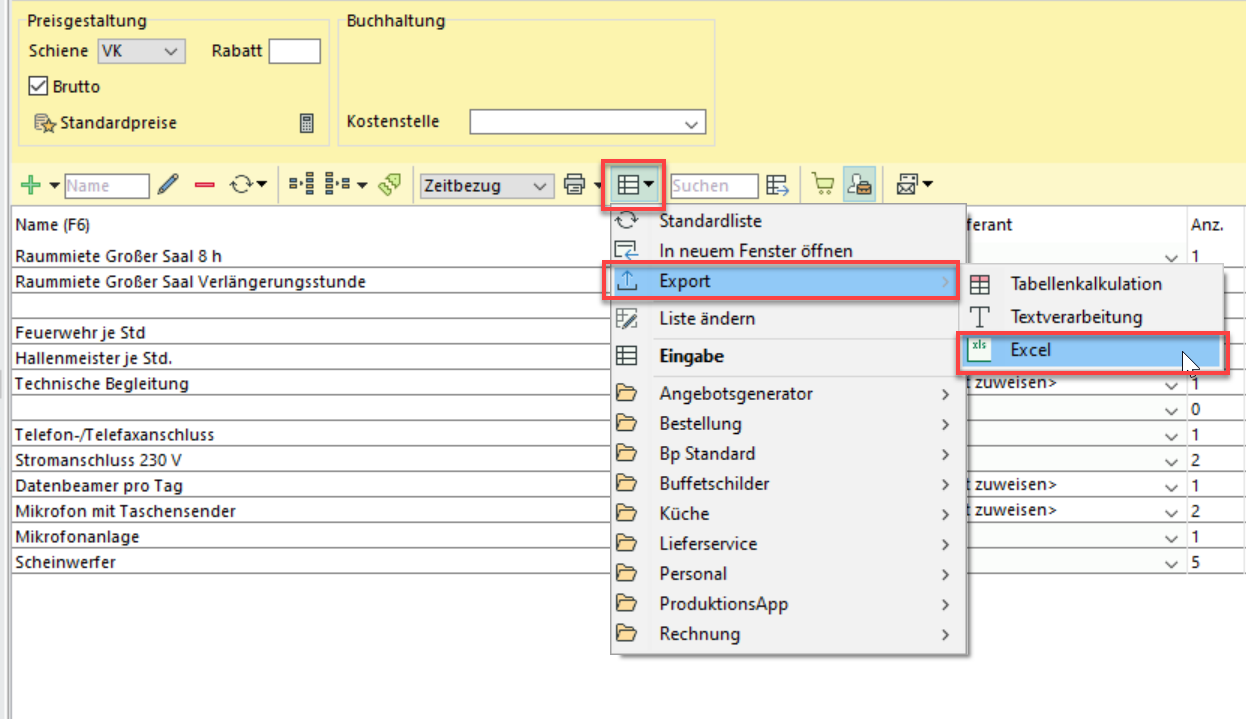
Task: Click the pencil edit icon
Action: [168, 185]
